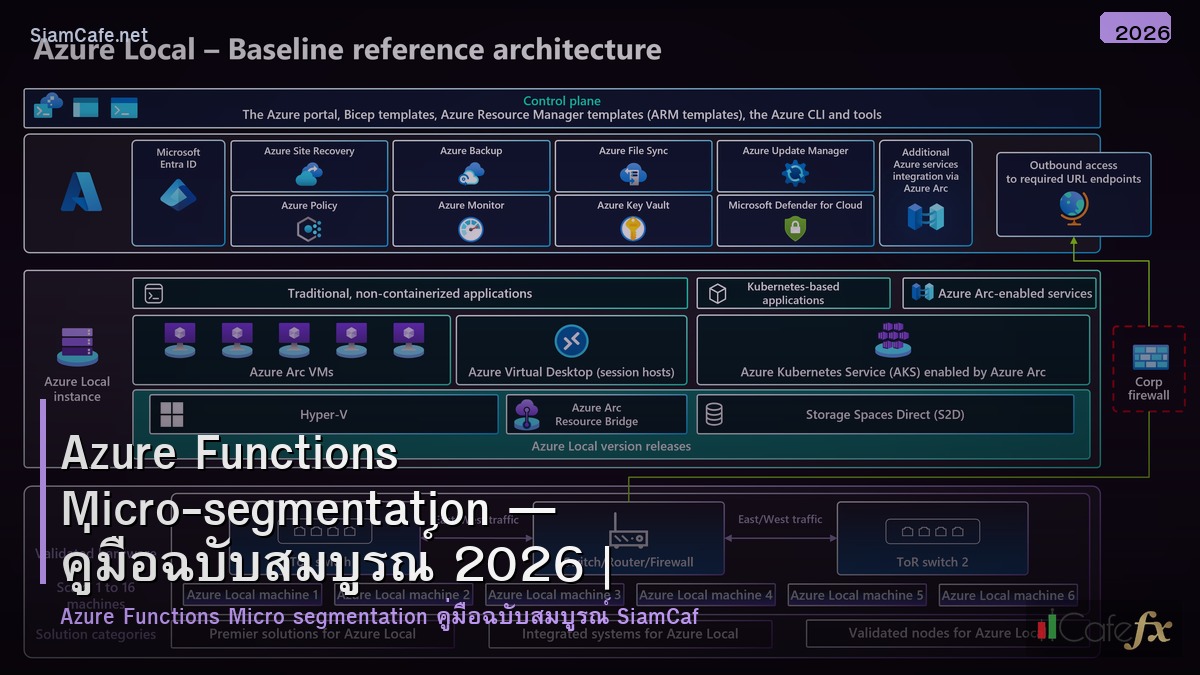
Task: Click the Azure Backup cloud icon
Action: coord(471,175)
